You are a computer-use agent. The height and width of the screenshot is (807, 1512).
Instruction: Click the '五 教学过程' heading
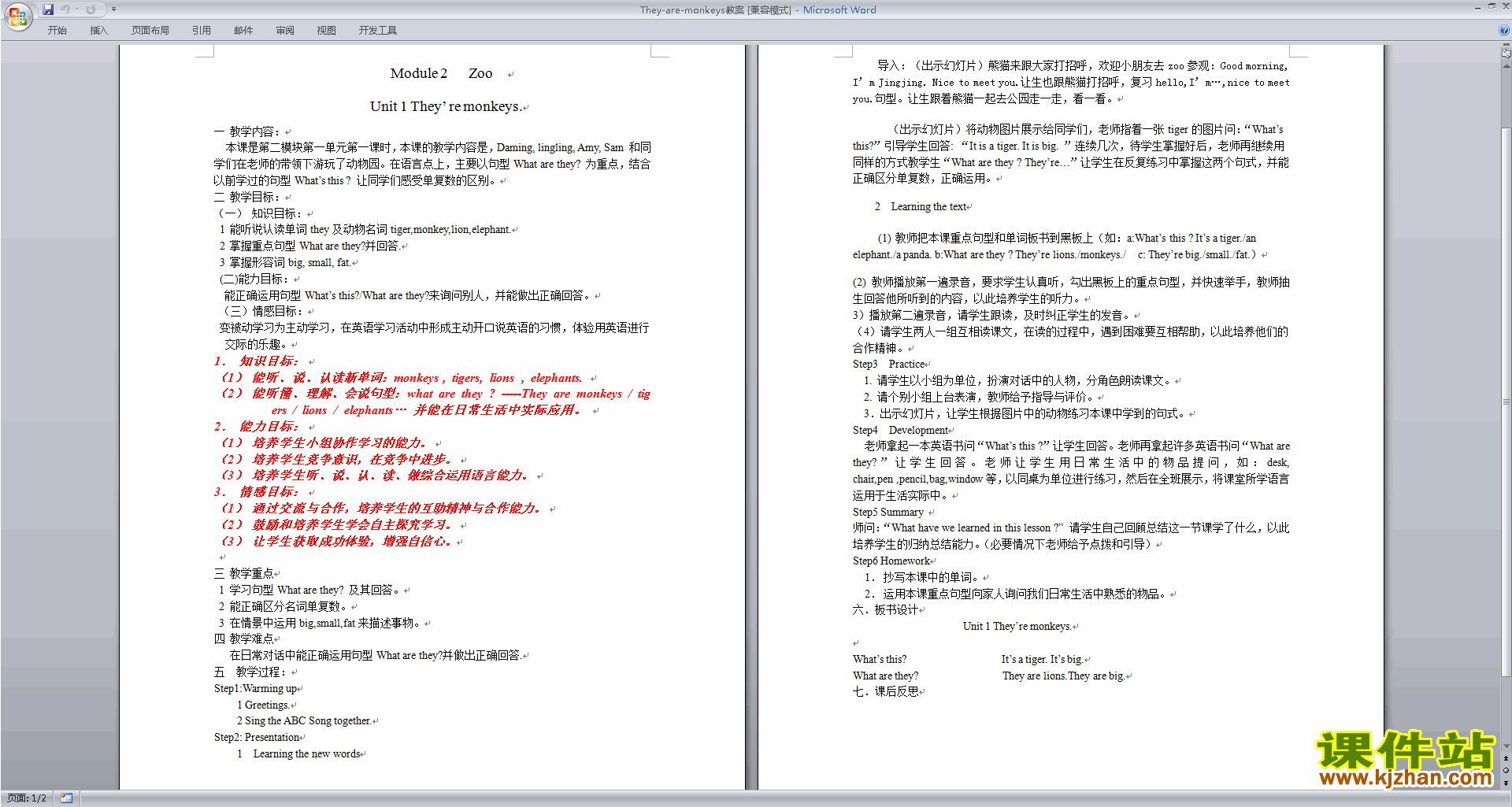[x=249, y=672]
